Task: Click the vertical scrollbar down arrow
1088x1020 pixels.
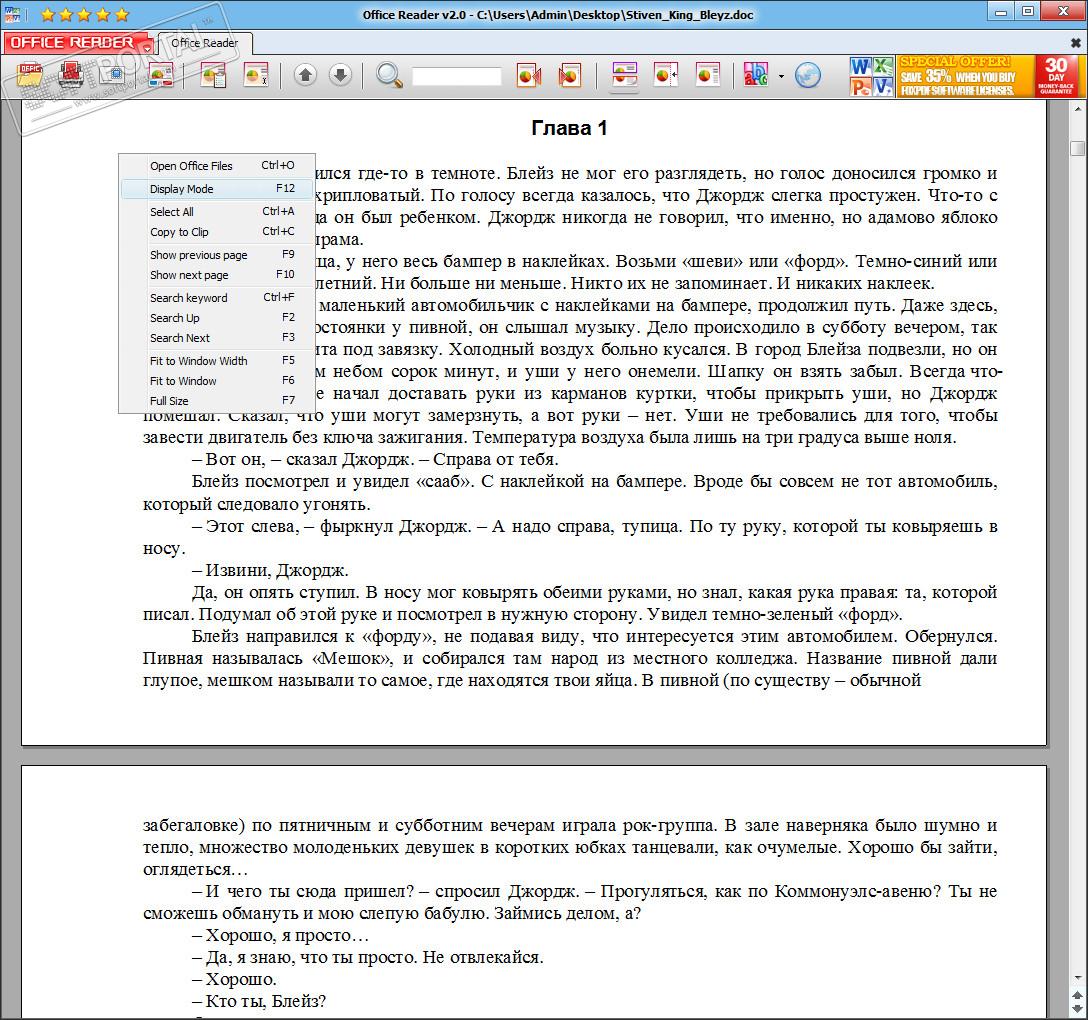Action: coord(1078,977)
